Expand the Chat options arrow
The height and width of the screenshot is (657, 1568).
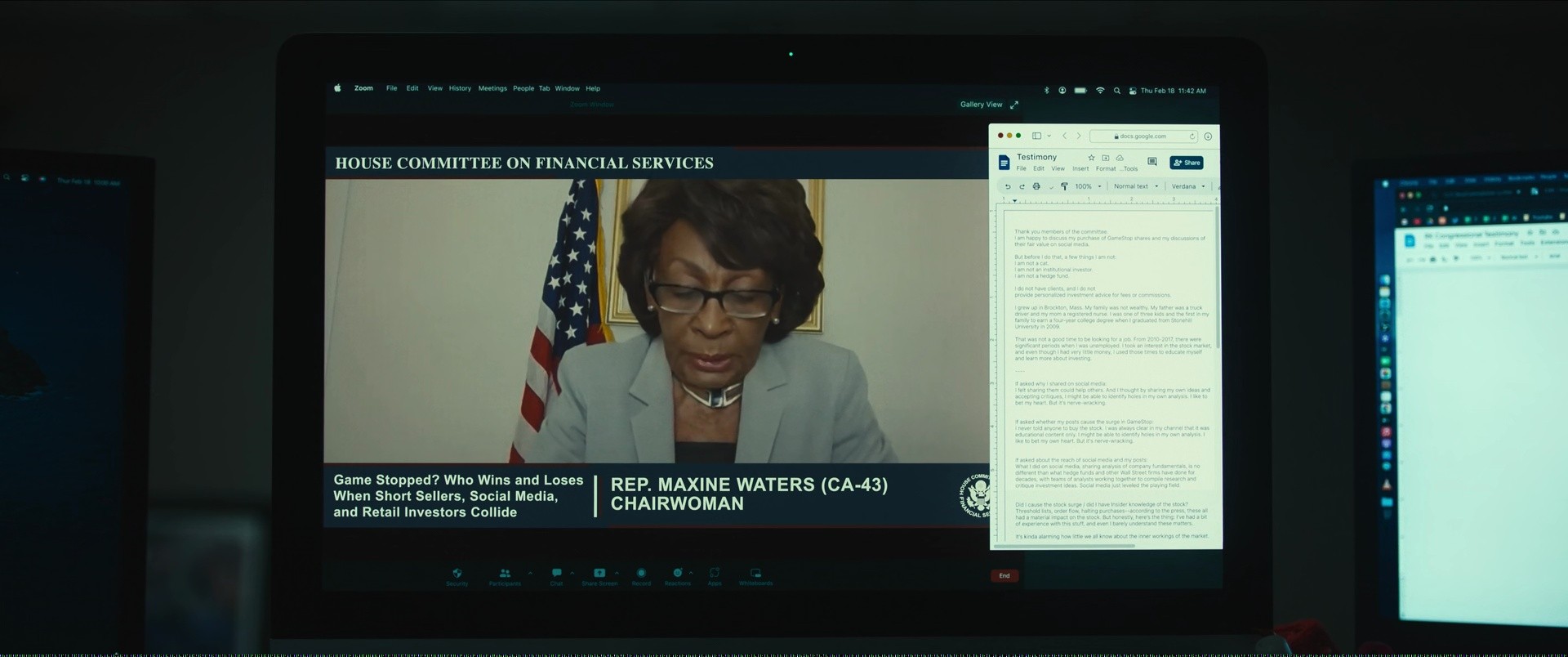[572, 573]
